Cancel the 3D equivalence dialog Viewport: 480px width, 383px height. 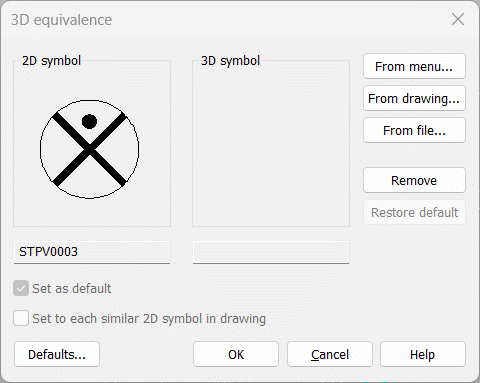point(330,354)
